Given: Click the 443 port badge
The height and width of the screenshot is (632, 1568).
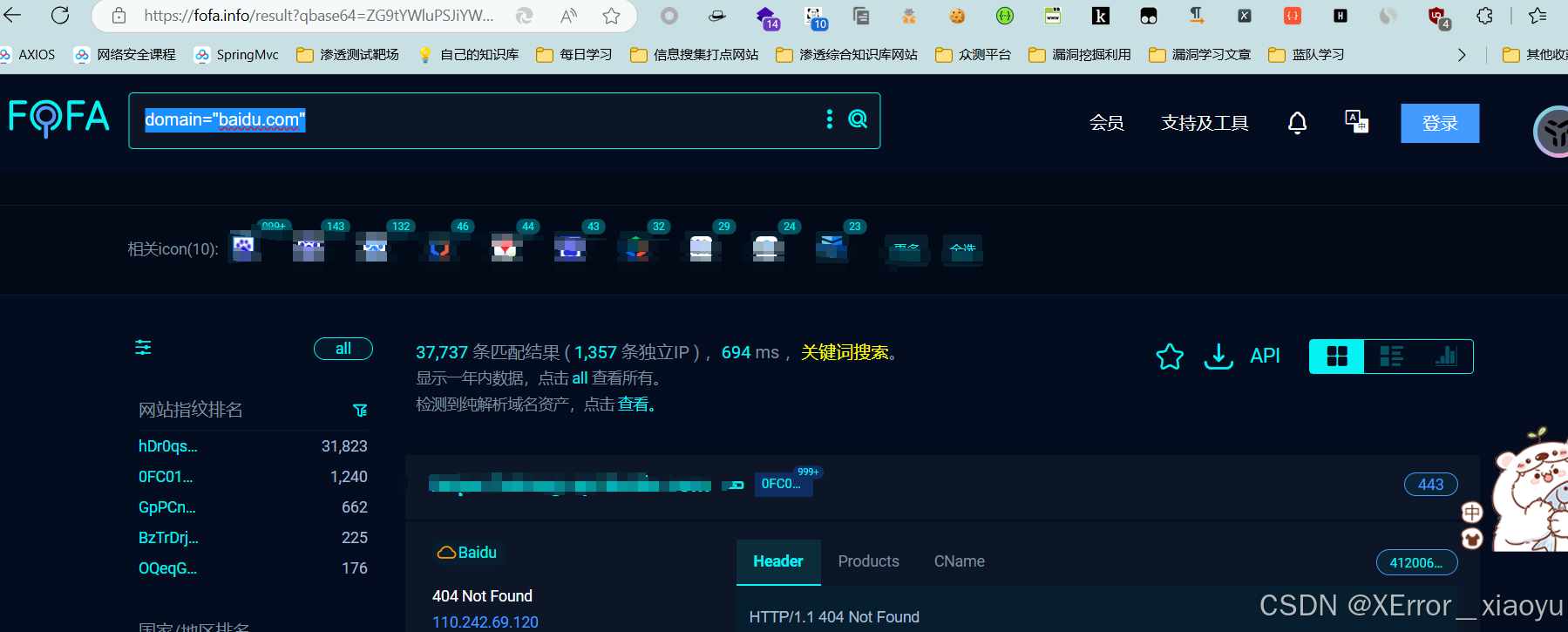Looking at the screenshot, I should click(1430, 484).
